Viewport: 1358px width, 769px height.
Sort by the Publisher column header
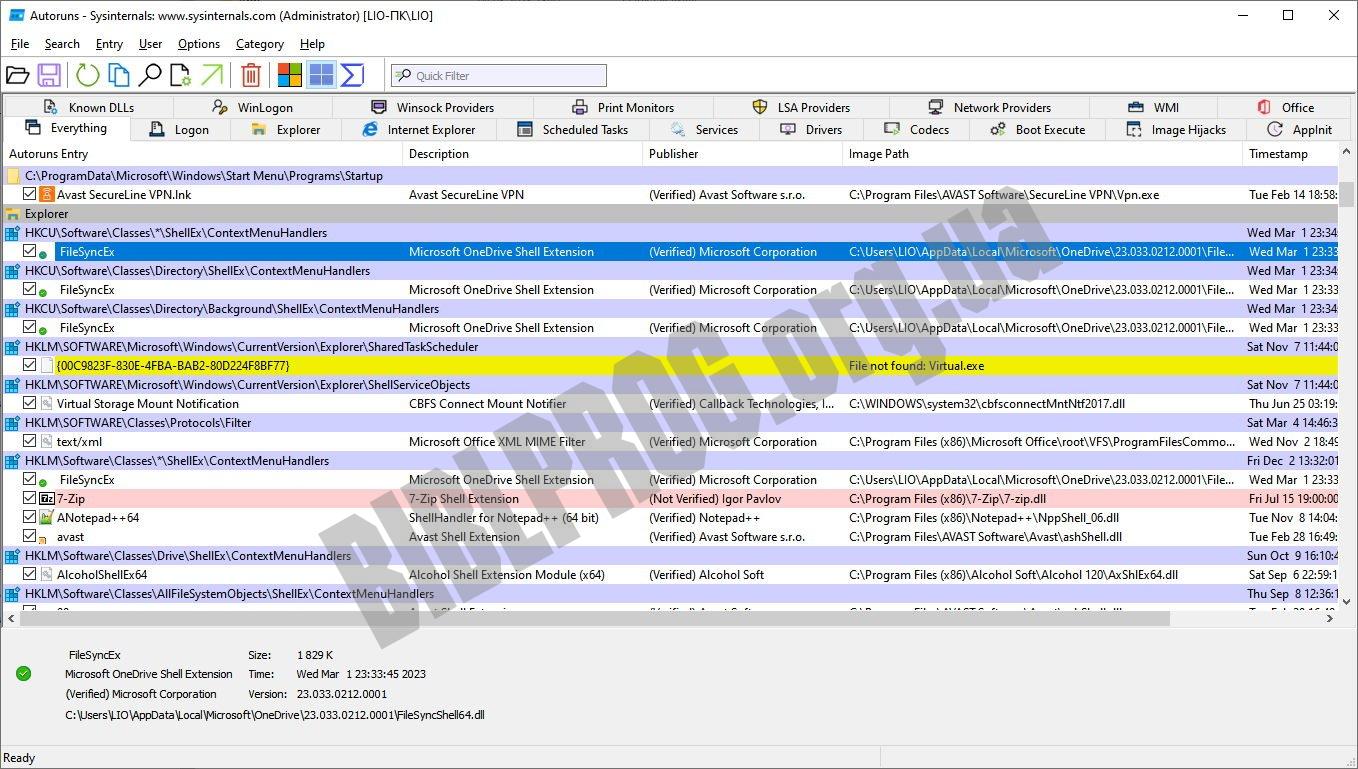pos(743,154)
